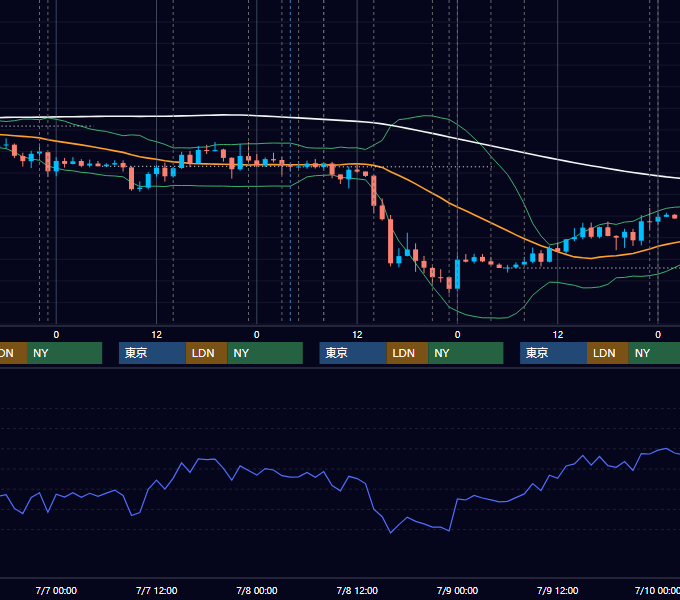Click the 7/7 00:00 time axis label
Screen dimensions: 680x600
(x=56, y=590)
